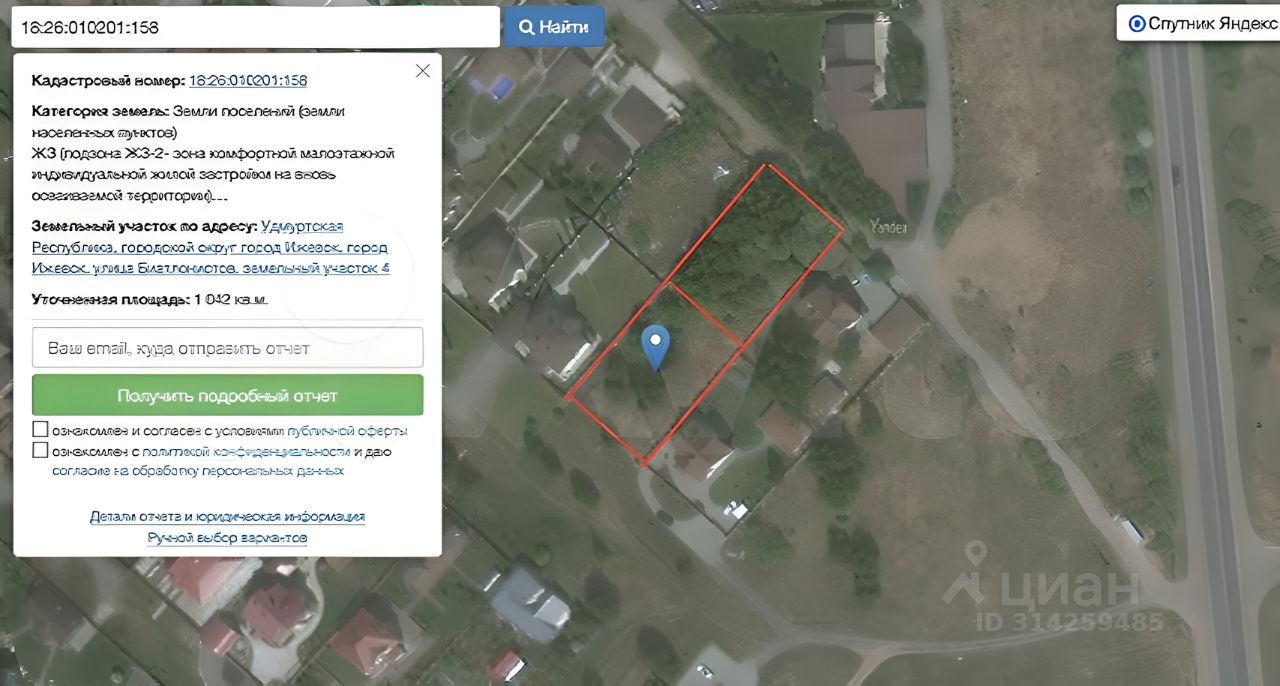Check the публичной оферты agreement box
This screenshot has height=686, width=1280.
click(40, 430)
